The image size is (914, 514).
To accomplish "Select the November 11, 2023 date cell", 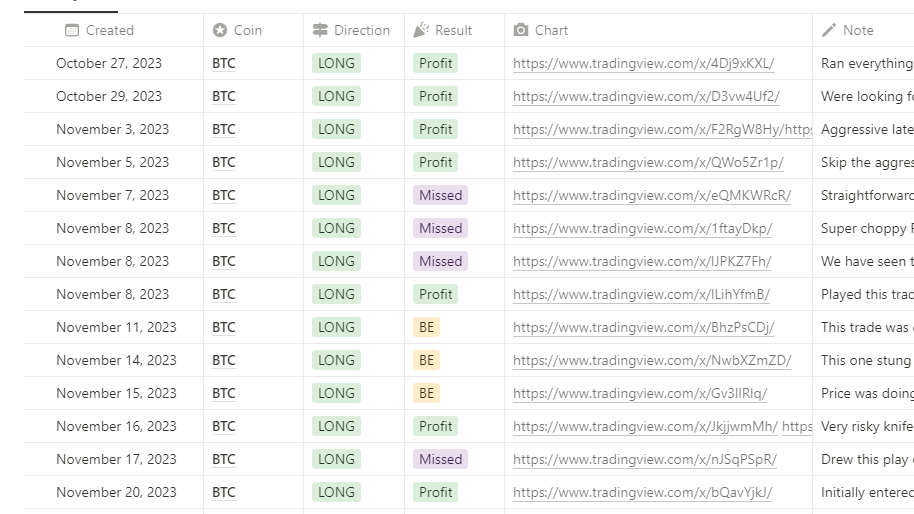I will [x=116, y=328].
